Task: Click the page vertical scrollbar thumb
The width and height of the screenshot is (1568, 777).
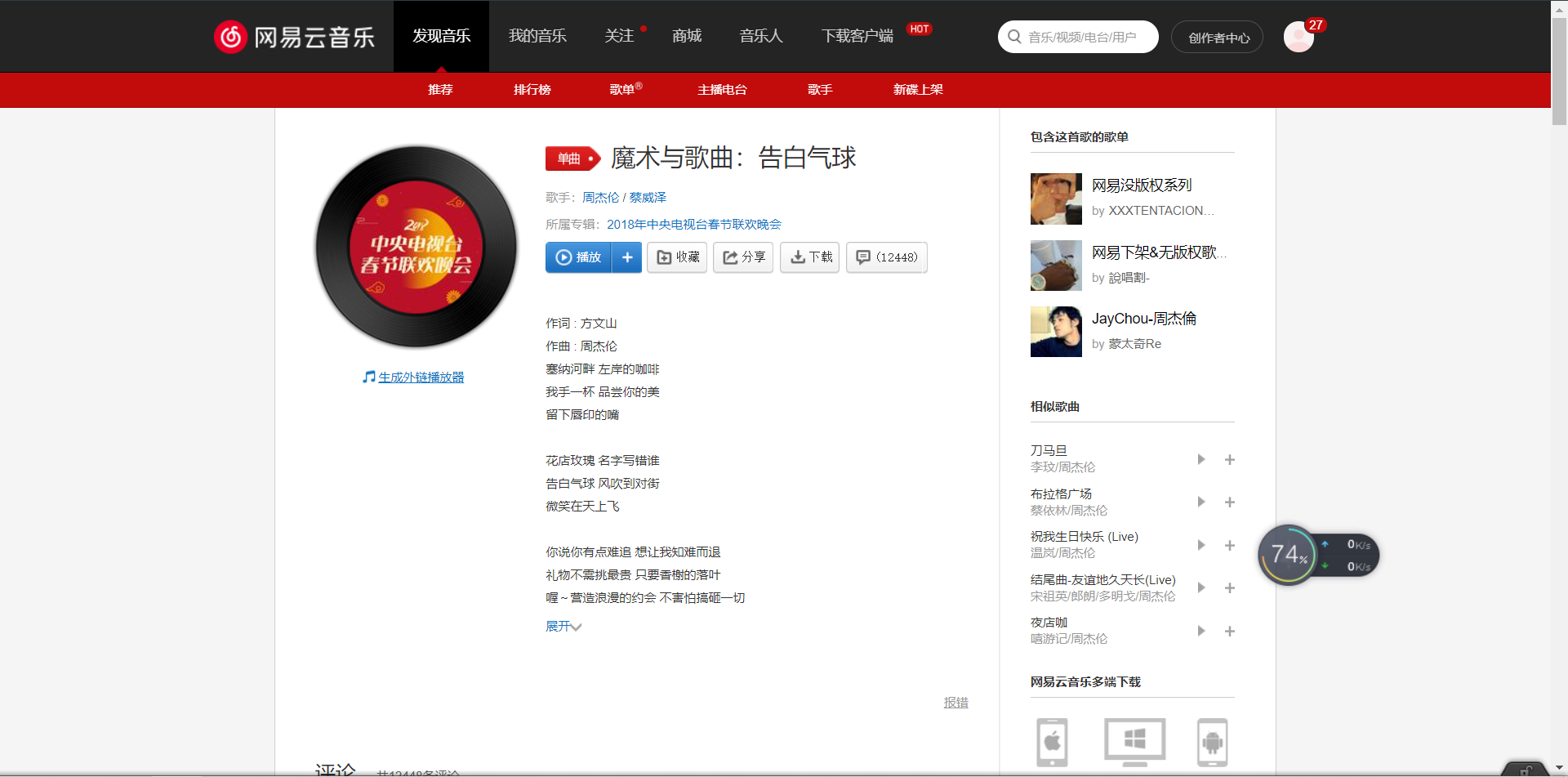Action: click(x=1559, y=71)
